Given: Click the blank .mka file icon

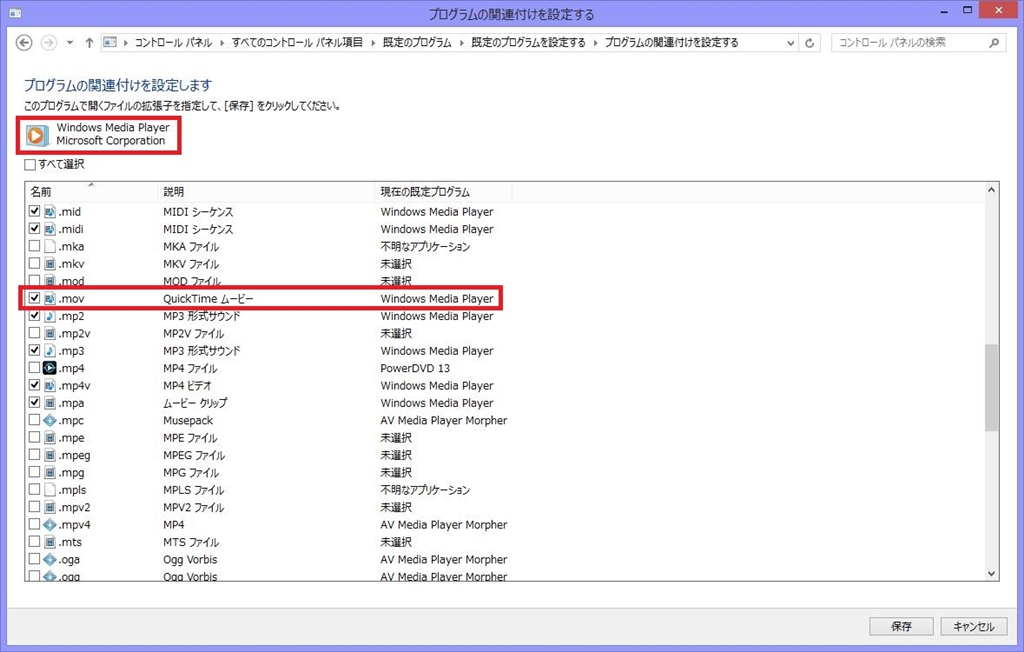Looking at the screenshot, I should point(50,246).
